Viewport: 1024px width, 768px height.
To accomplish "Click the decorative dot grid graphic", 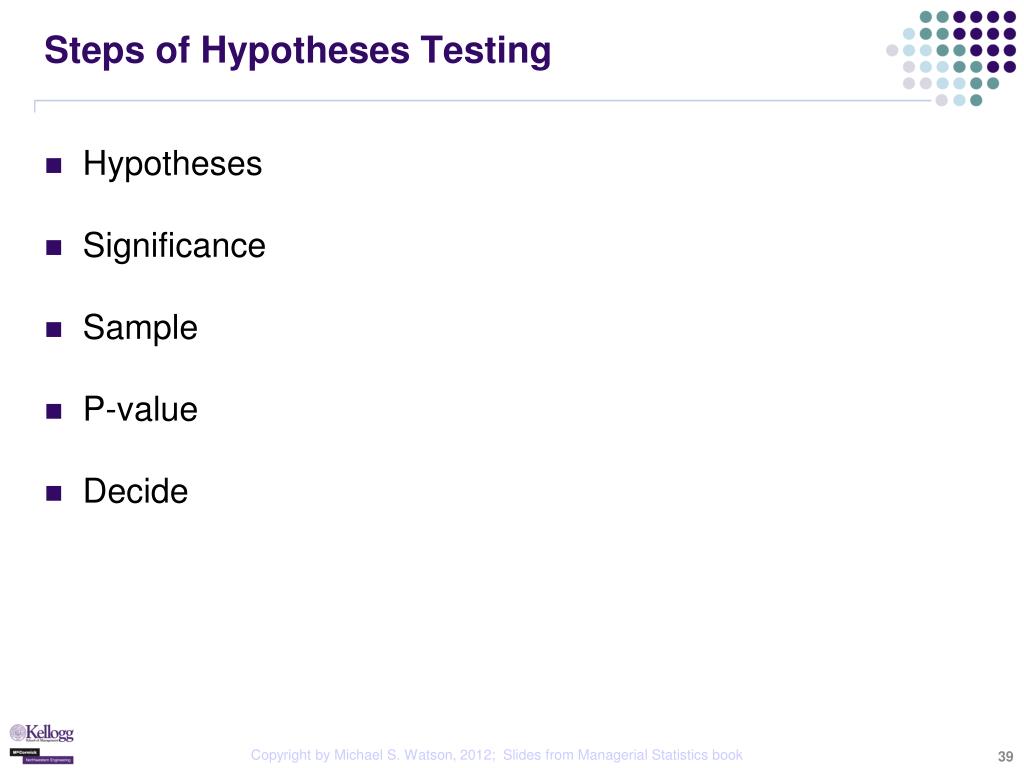I will click(x=951, y=58).
